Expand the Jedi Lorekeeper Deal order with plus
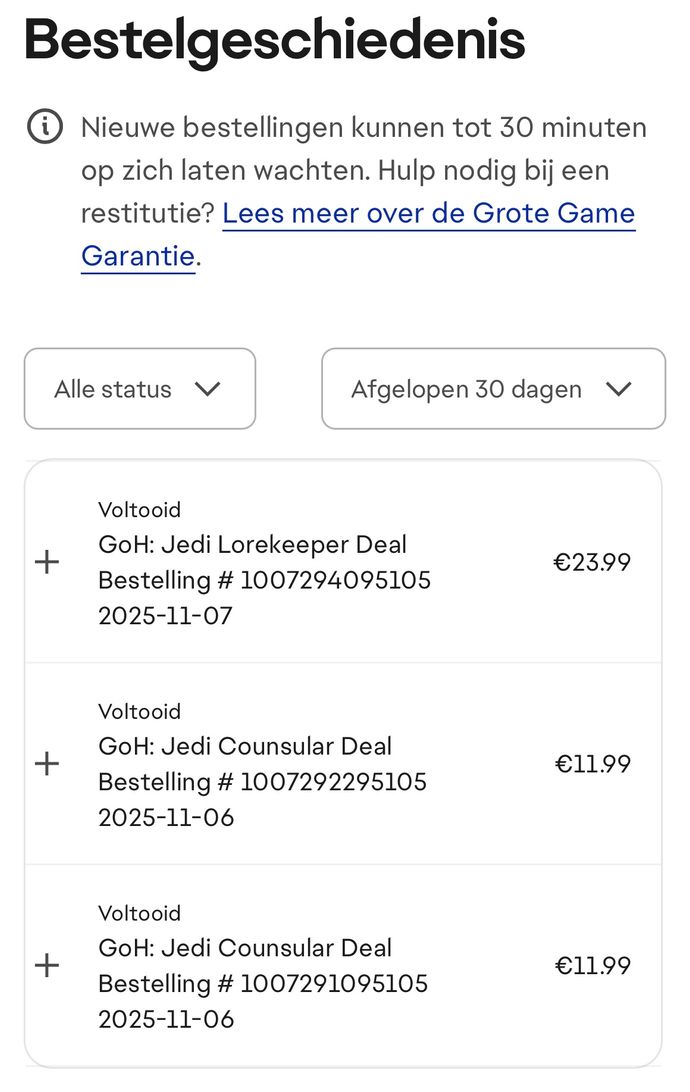This screenshot has width=690, height=1092. (47, 562)
